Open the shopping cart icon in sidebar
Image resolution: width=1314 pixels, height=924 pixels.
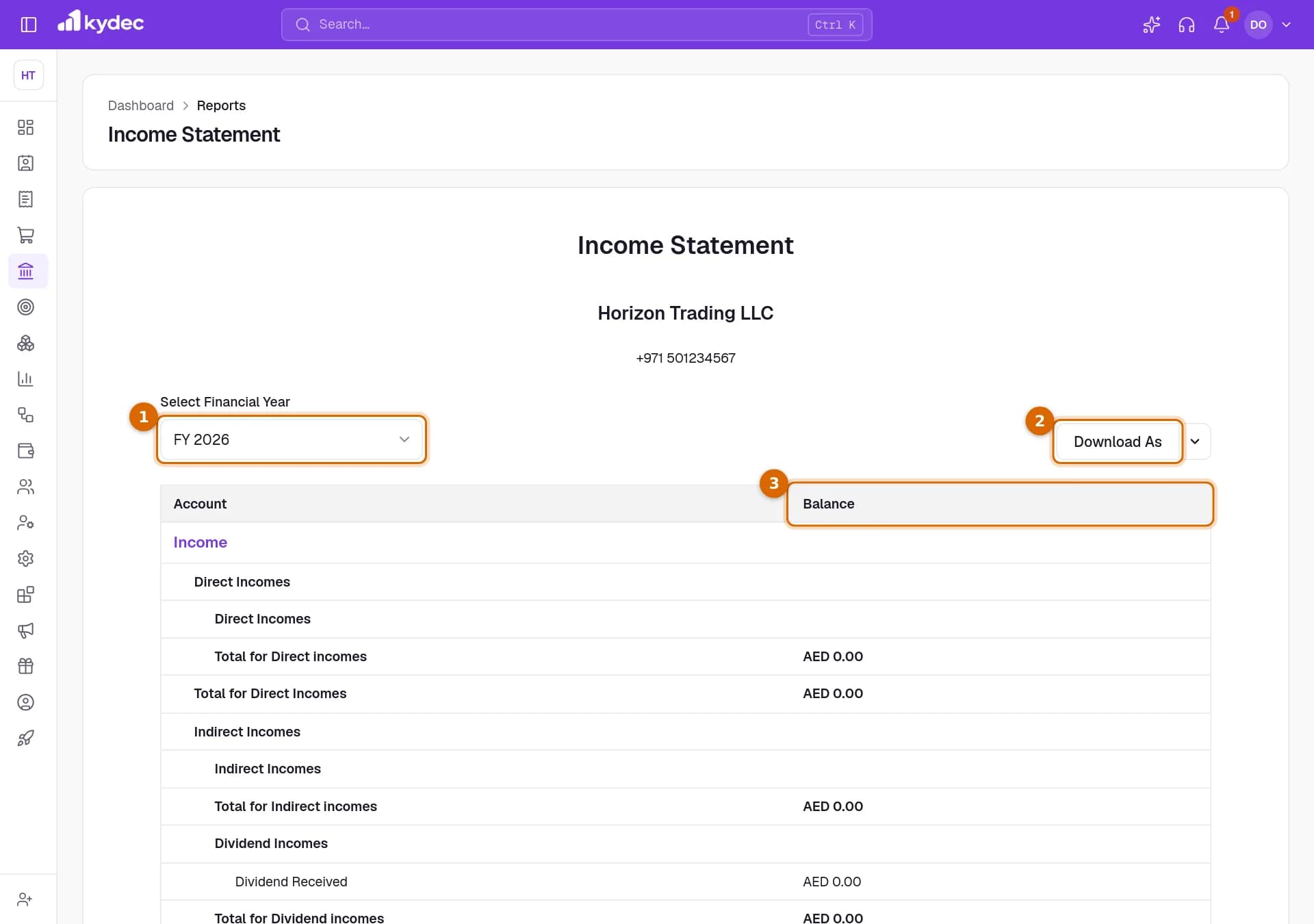pos(25,235)
